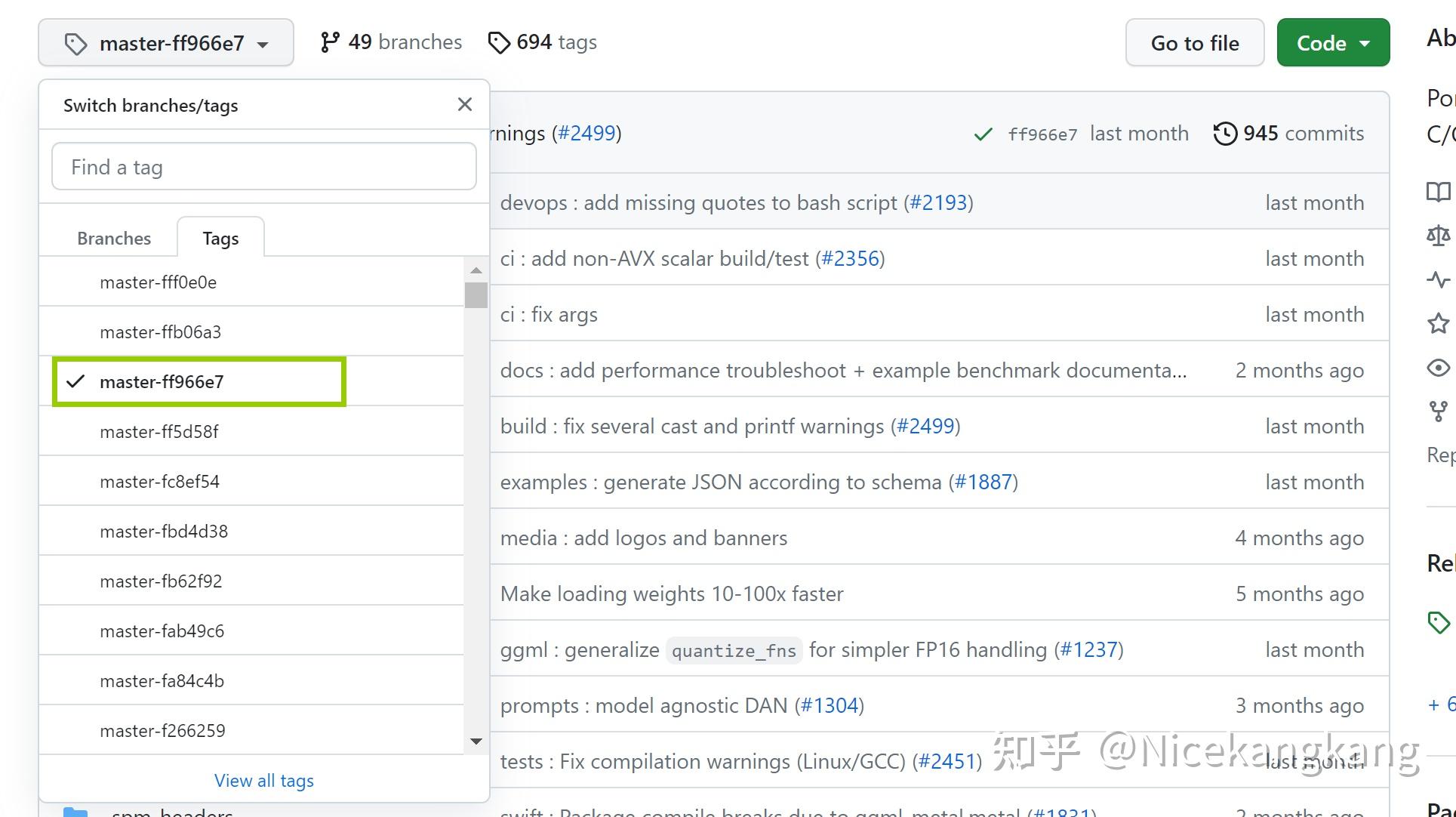This screenshot has width=1456, height=817.
Task: Close the Switch branches/tags dialog
Action: click(x=464, y=104)
